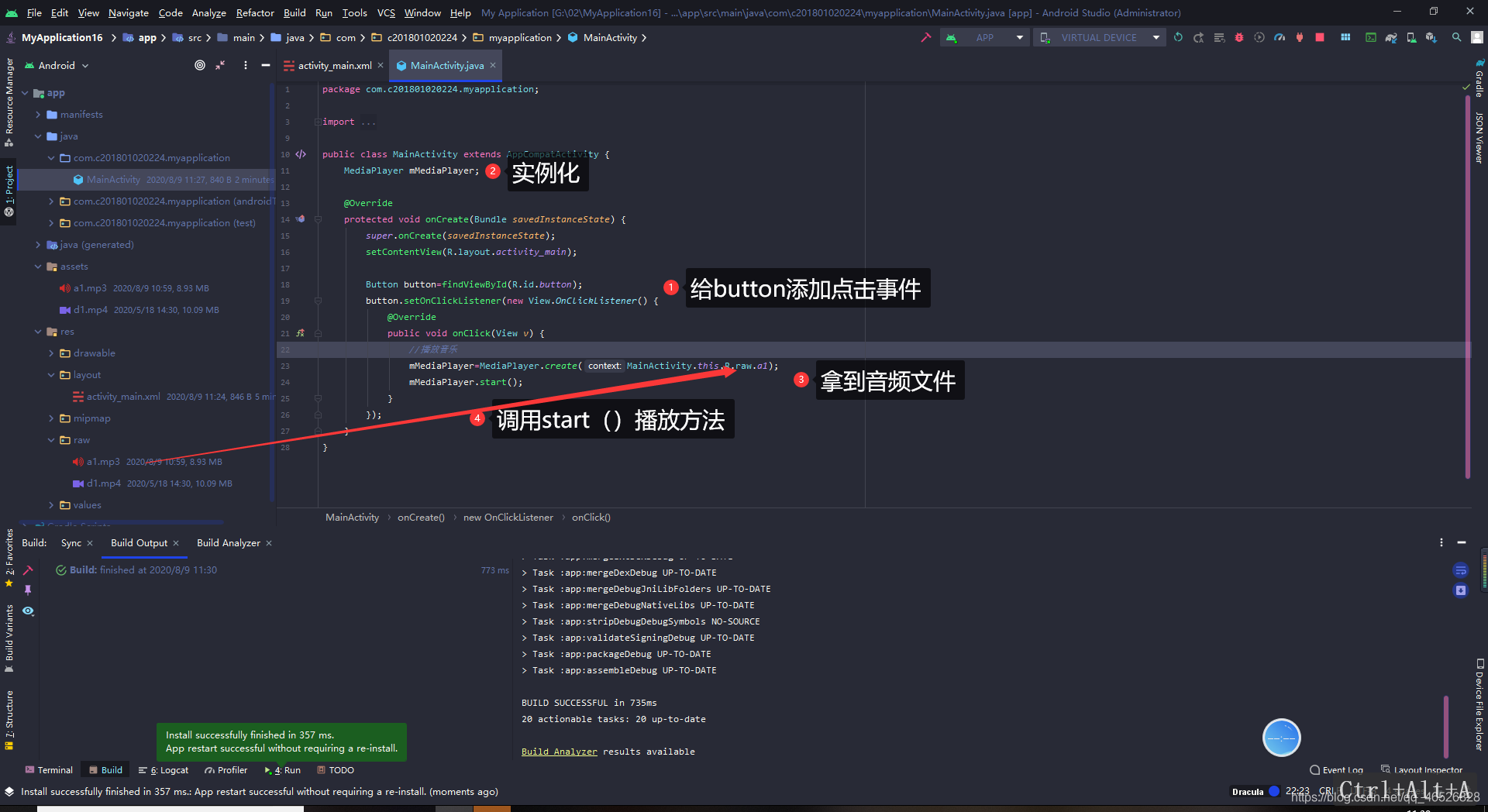
Task: Click the Profile app gauge icon
Action: [x=1280, y=37]
